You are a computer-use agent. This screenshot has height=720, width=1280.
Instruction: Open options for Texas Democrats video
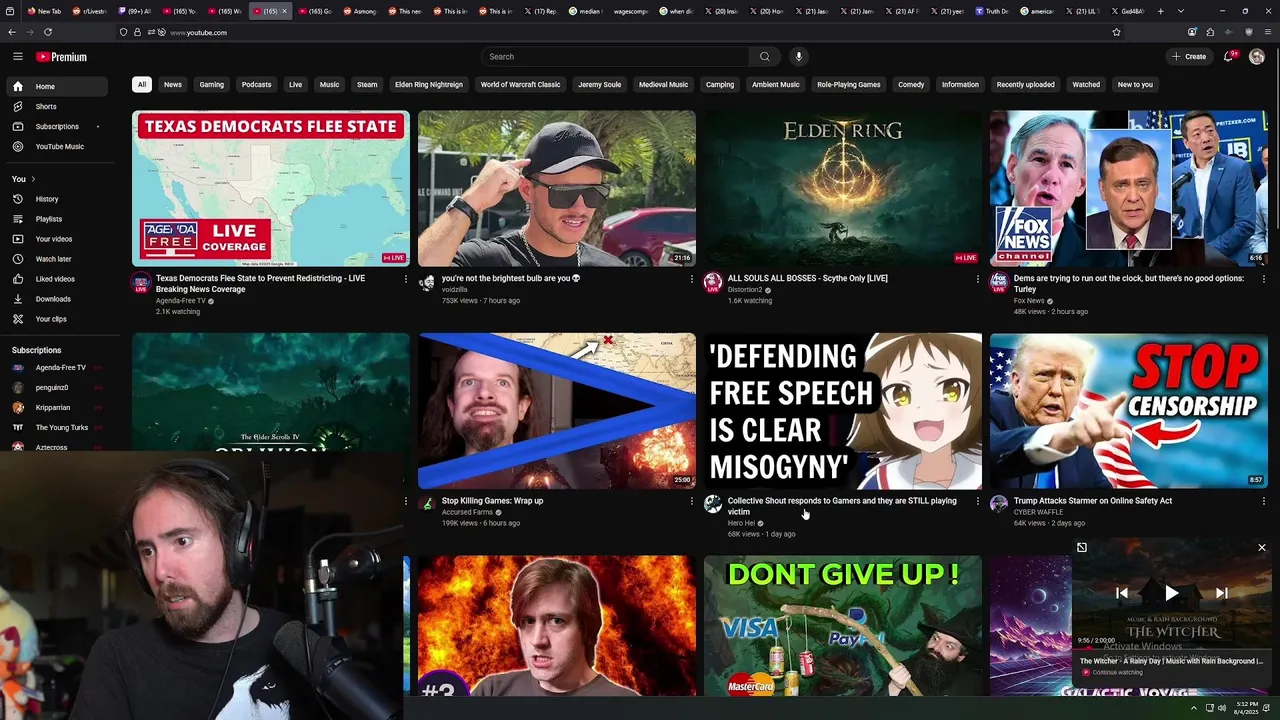(x=406, y=279)
